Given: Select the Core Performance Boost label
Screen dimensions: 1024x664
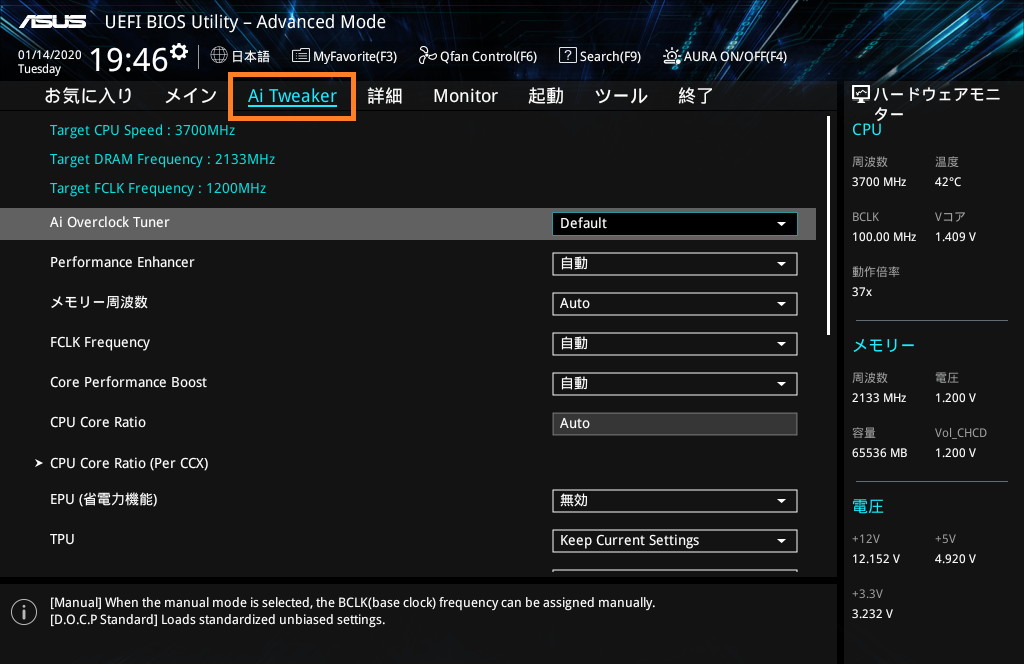Looking at the screenshot, I should [x=128, y=382].
